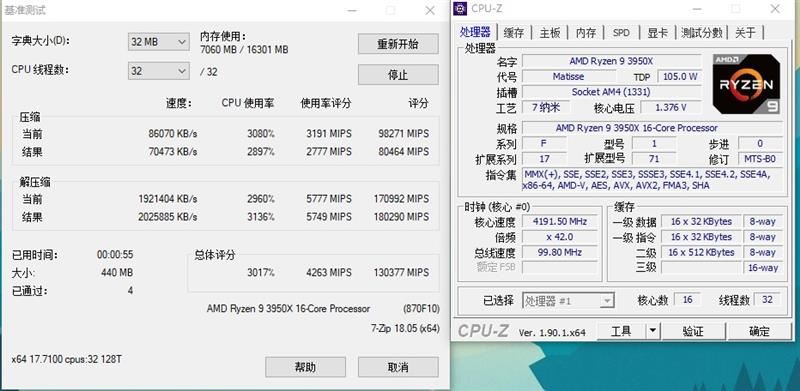Click the elapsed time 00:00:55

point(115,255)
